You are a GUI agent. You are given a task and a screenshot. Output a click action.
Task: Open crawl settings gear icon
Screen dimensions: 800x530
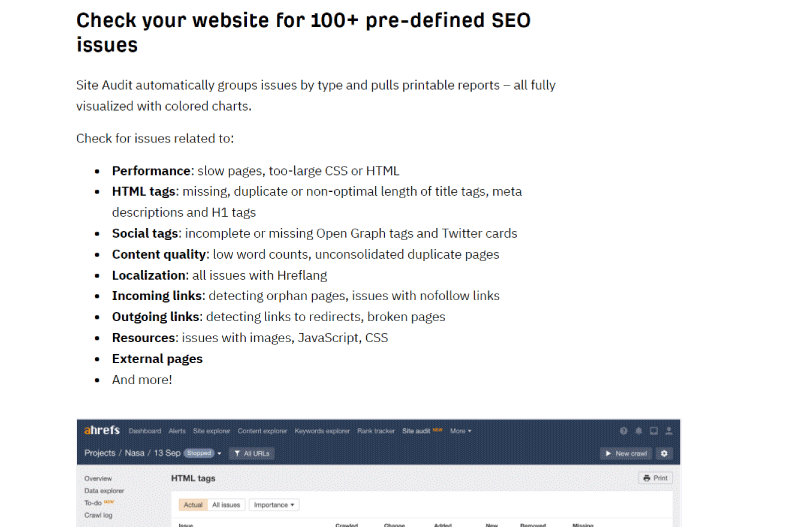[x=664, y=453]
